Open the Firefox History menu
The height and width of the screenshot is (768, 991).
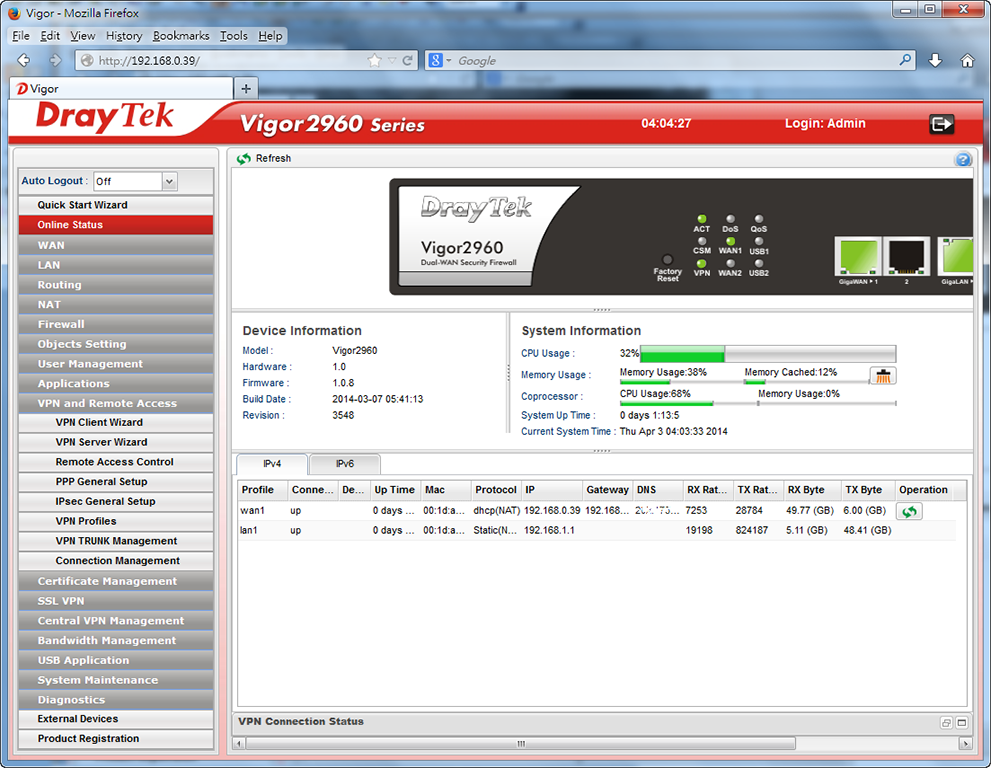(124, 36)
